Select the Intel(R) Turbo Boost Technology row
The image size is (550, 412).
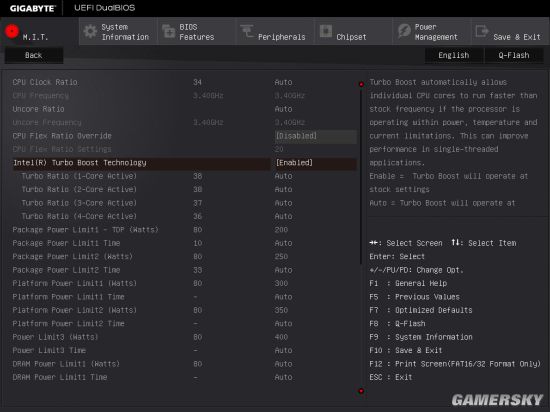tap(185, 163)
